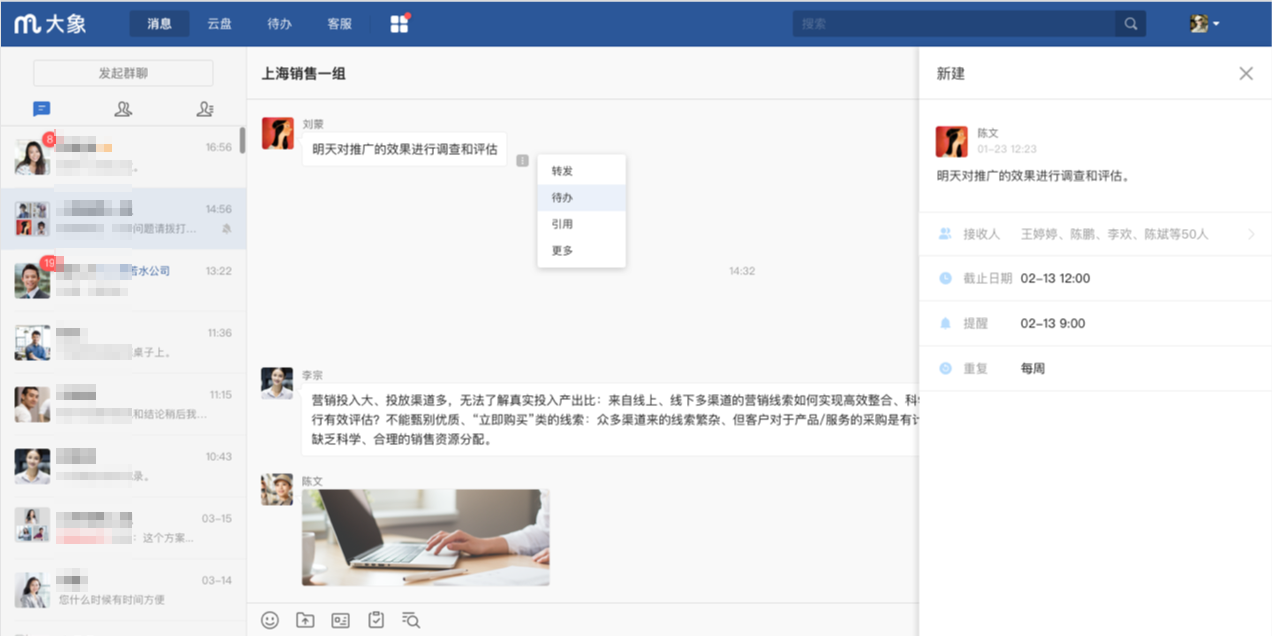Viewport: 1272px width, 636px height.
Task: Select the chat messages list icon
Action: (41, 109)
